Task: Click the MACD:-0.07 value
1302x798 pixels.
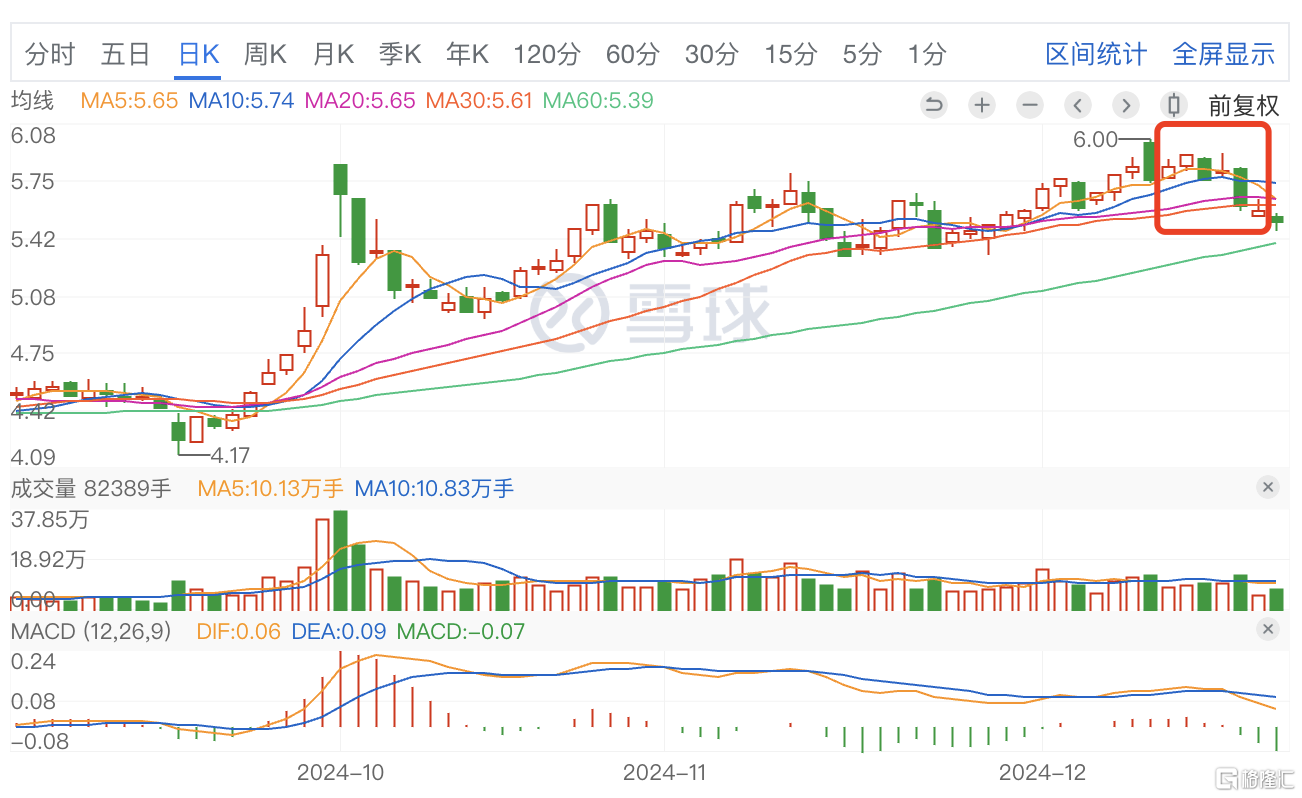Action: coord(461,632)
